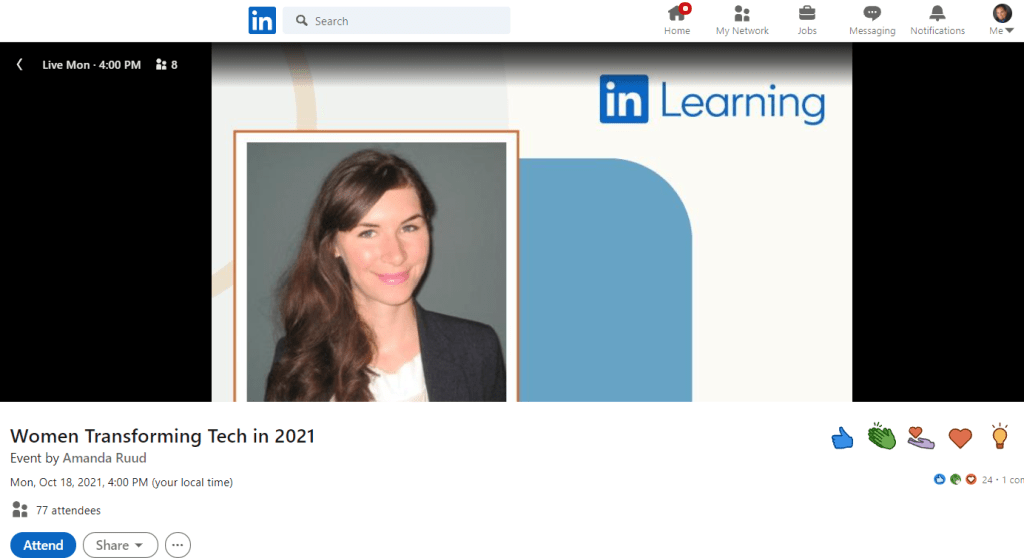Click the back arrow in video header
The height and width of the screenshot is (558, 1024).
(19, 65)
